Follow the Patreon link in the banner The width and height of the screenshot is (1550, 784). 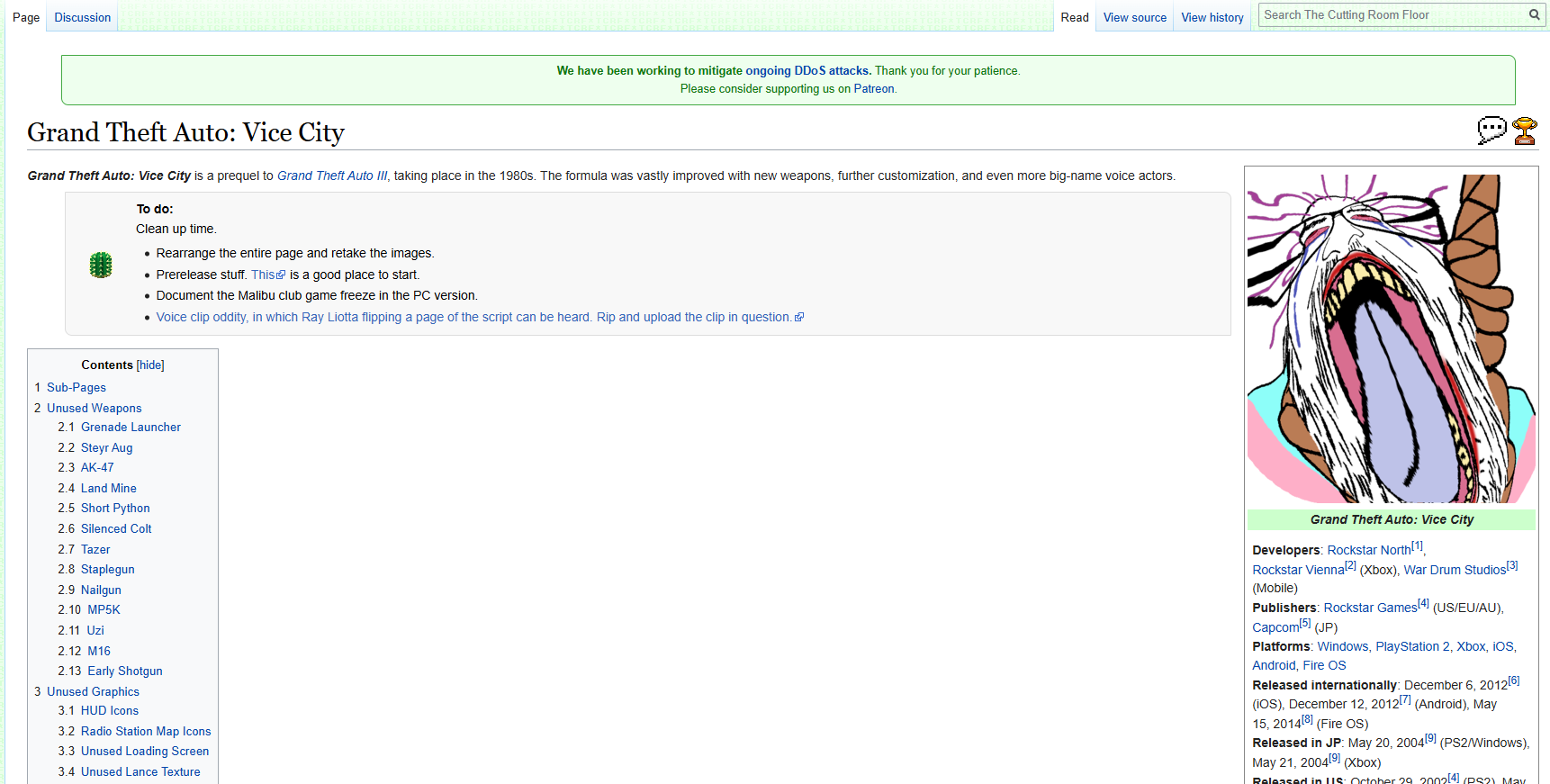pos(873,88)
